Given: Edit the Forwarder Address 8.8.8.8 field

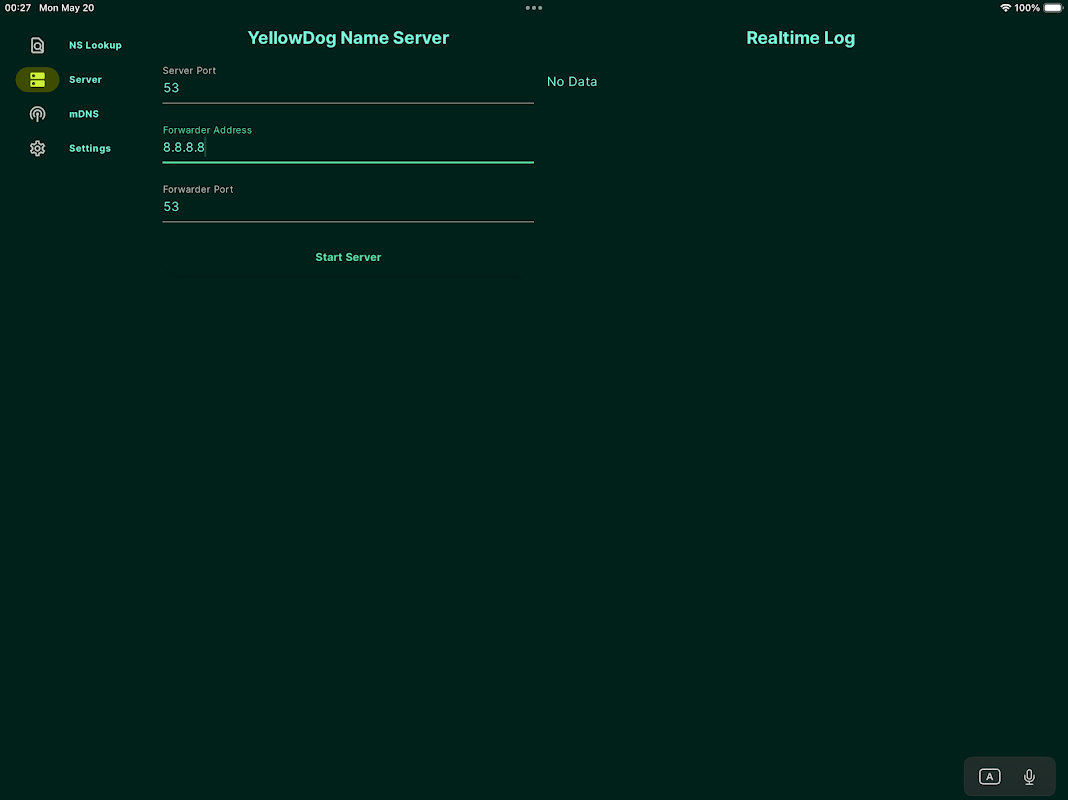Looking at the screenshot, I should [348, 144].
